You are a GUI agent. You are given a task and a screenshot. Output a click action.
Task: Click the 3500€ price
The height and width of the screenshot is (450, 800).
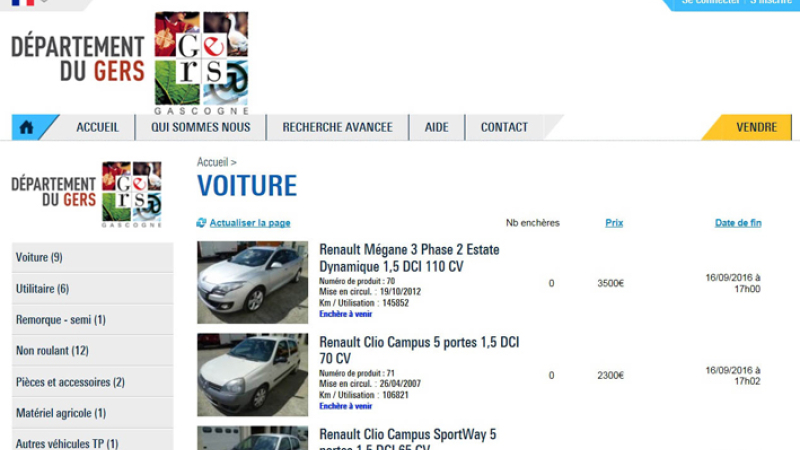(611, 283)
